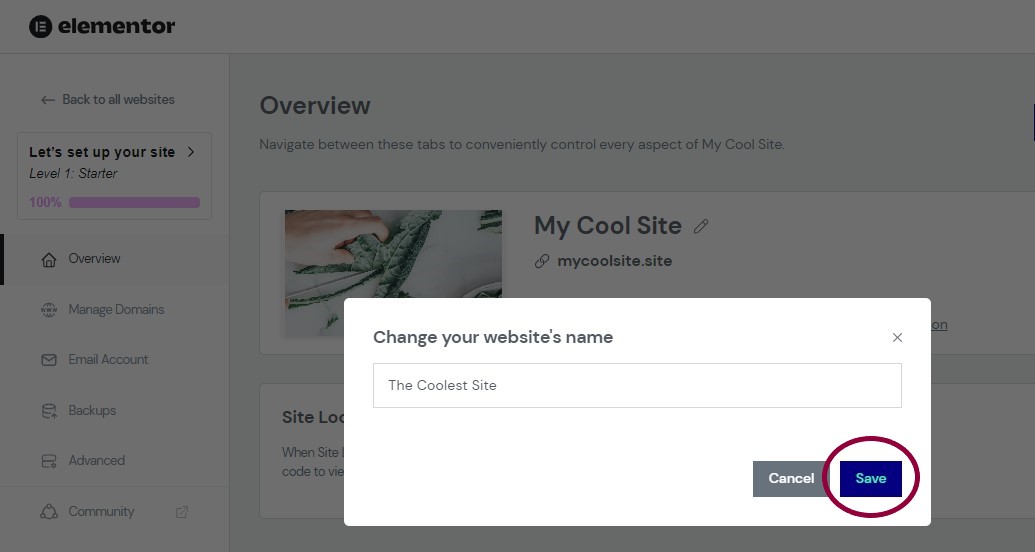Save the new website name
Viewport: 1035px width, 552px height.
(871, 479)
